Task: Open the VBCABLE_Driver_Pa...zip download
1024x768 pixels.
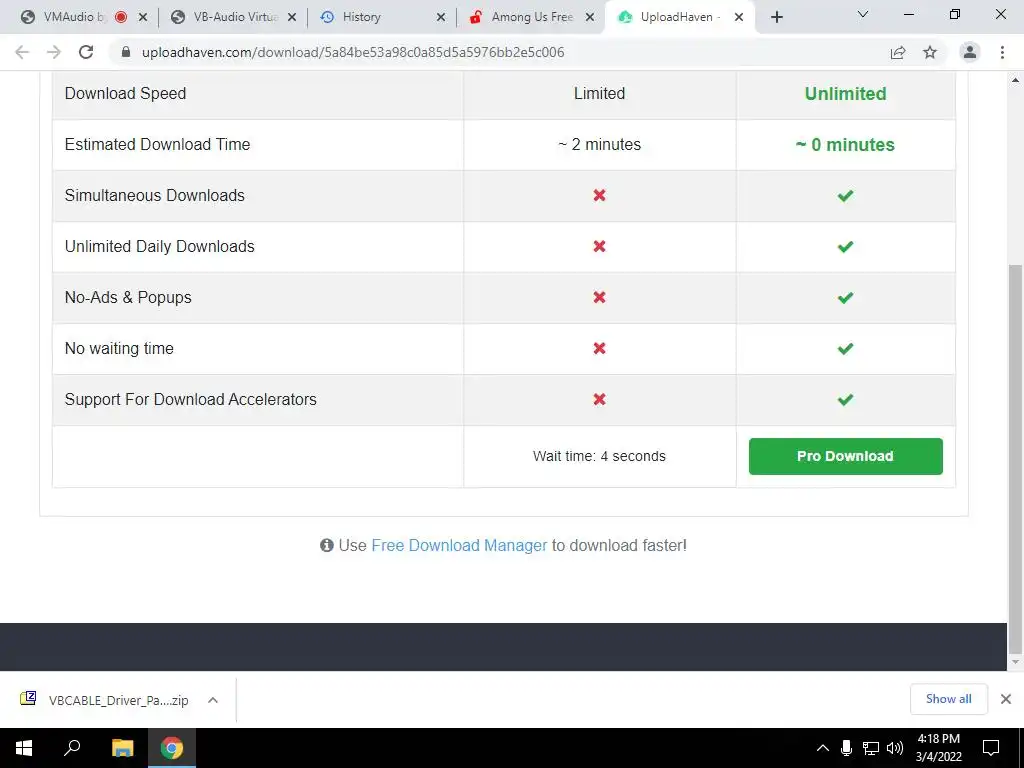Action: click(104, 700)
